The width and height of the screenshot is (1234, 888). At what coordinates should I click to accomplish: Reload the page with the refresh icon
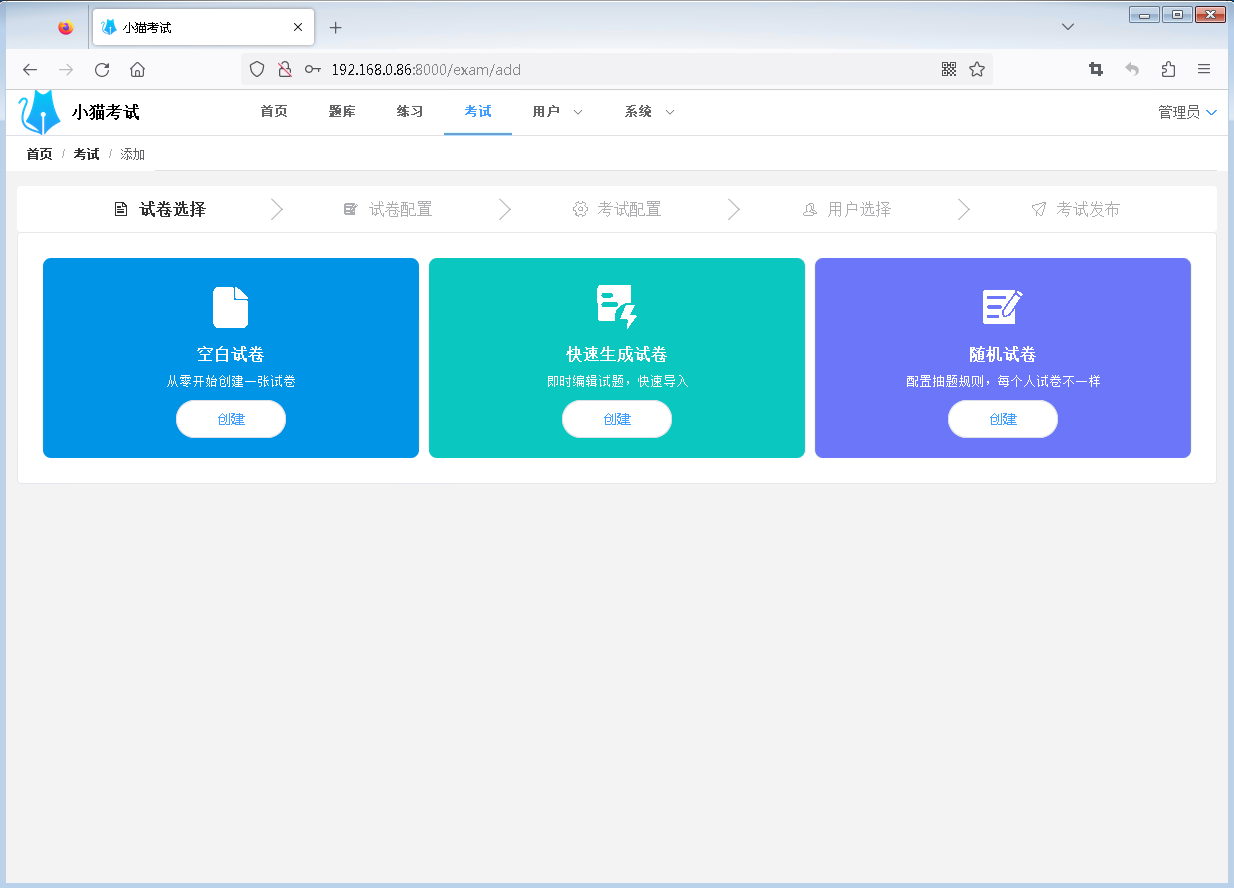[x=101, y=69]
